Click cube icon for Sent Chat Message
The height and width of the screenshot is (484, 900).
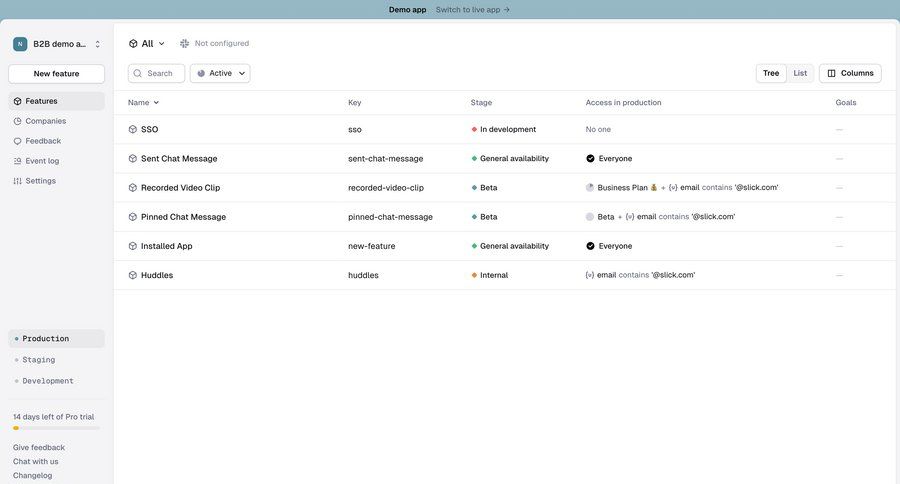point(133,158)
